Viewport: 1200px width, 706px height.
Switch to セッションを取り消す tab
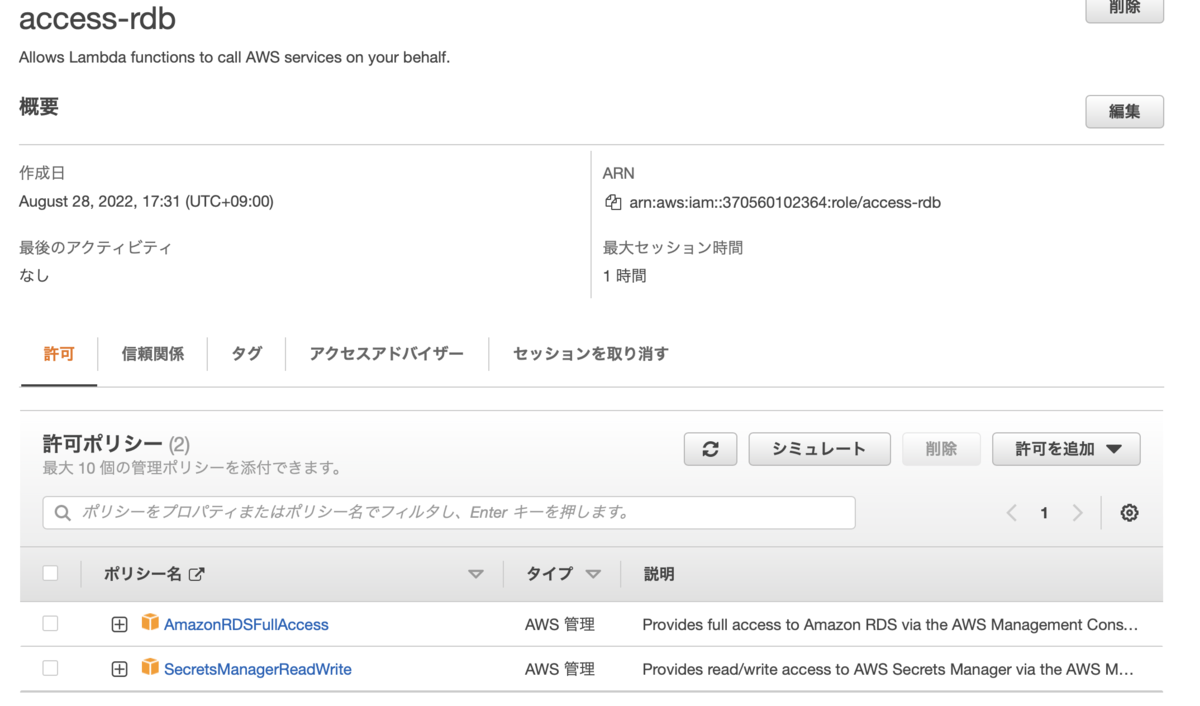pos(591,354)
